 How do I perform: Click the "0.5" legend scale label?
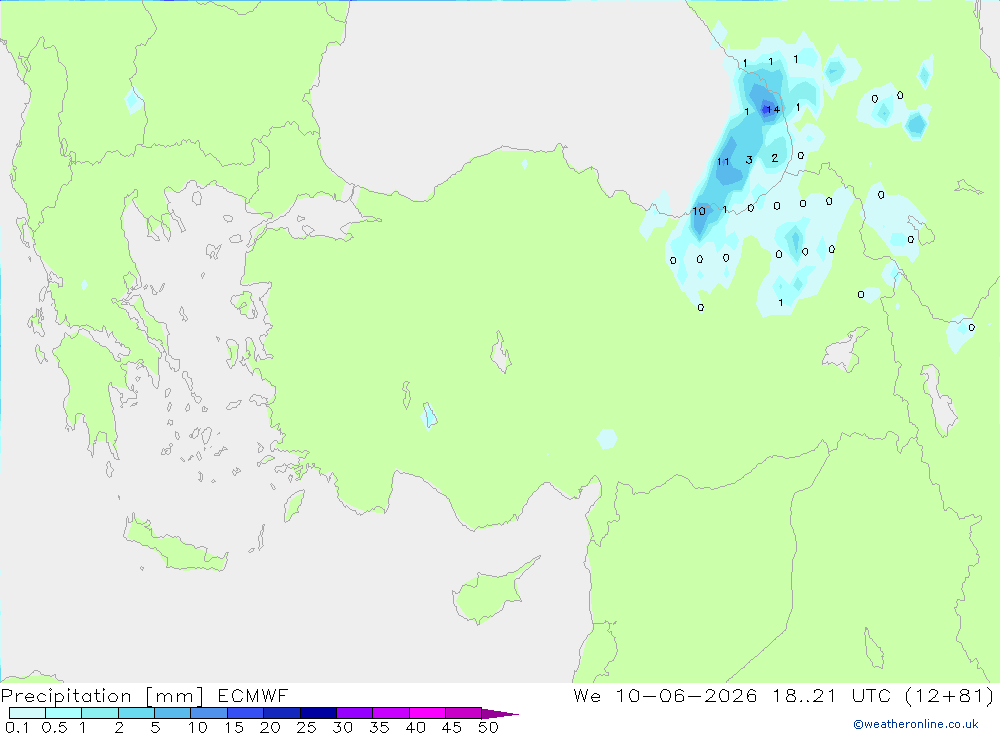(x=54, y=727)
